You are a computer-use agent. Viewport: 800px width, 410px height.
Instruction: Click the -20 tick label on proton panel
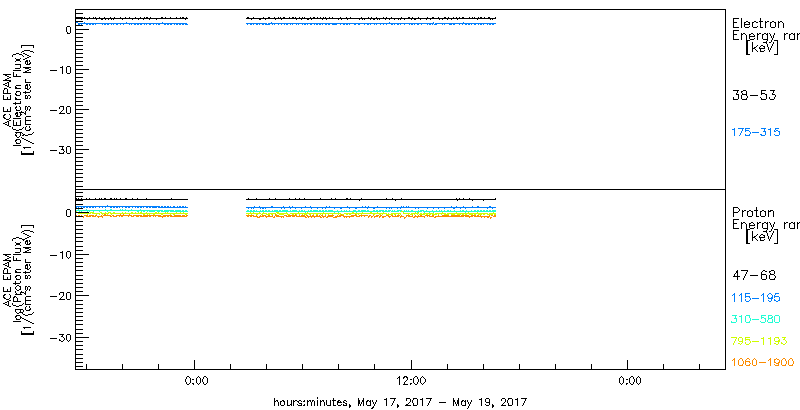tap(60, 296)
